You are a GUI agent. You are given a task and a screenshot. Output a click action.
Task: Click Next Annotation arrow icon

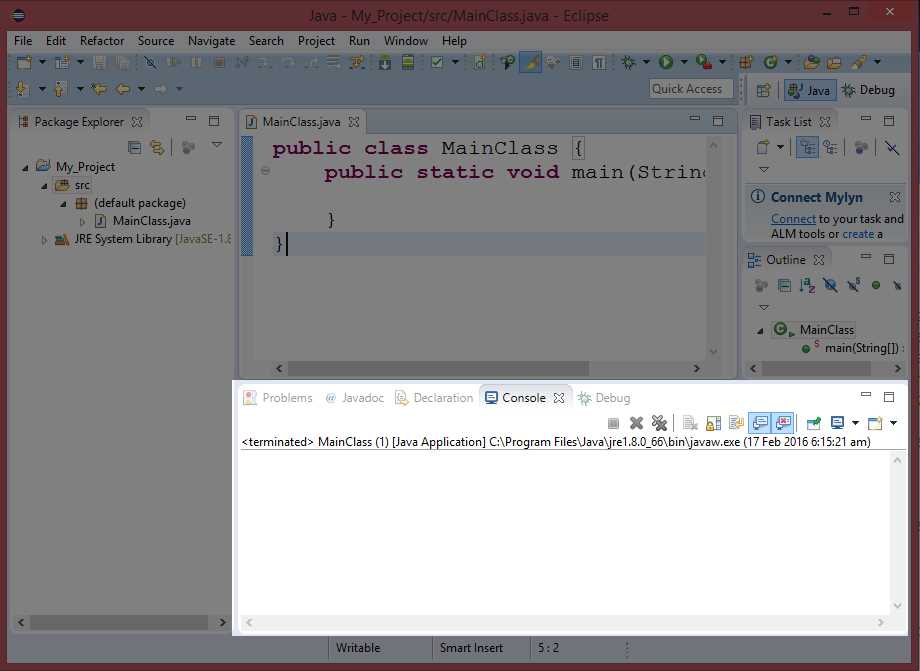point(22,89)
